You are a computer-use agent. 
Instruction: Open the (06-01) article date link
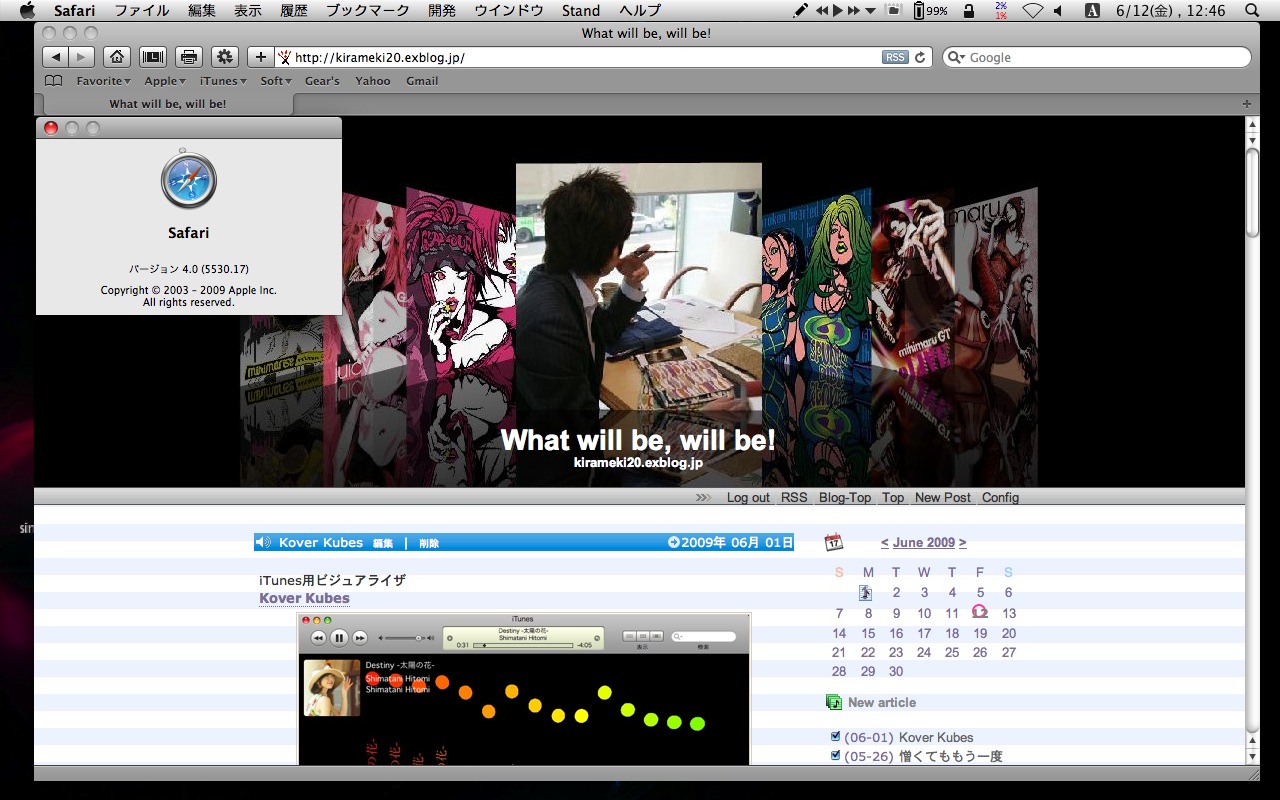point(869,737)
